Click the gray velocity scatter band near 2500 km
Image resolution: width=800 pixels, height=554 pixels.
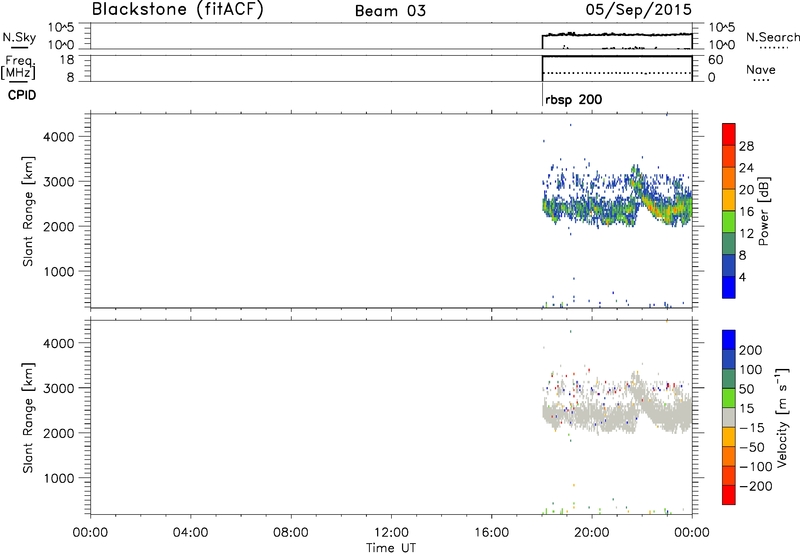click(617, 415)
